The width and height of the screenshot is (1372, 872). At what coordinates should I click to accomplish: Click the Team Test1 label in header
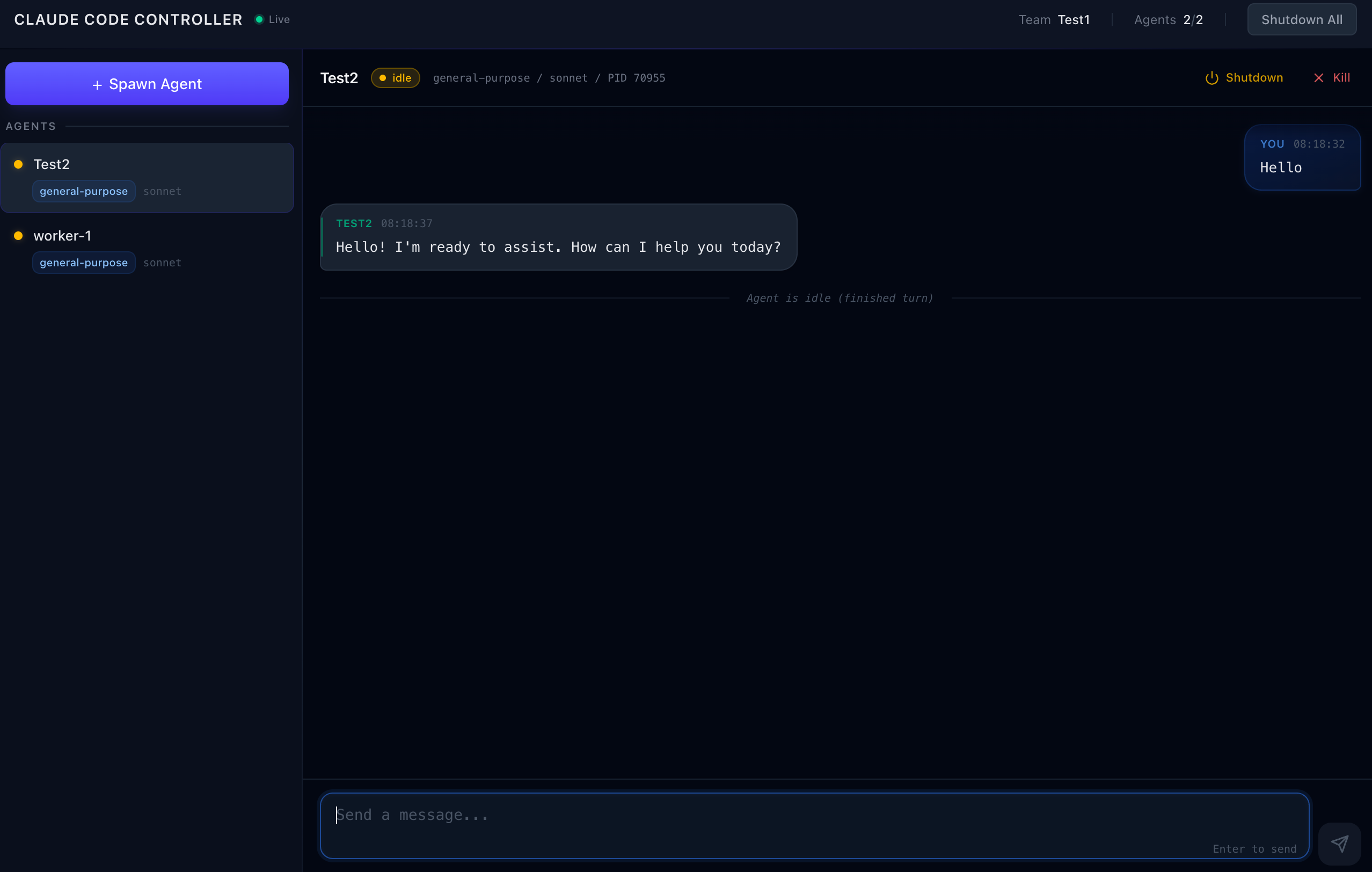(1054, 19)
